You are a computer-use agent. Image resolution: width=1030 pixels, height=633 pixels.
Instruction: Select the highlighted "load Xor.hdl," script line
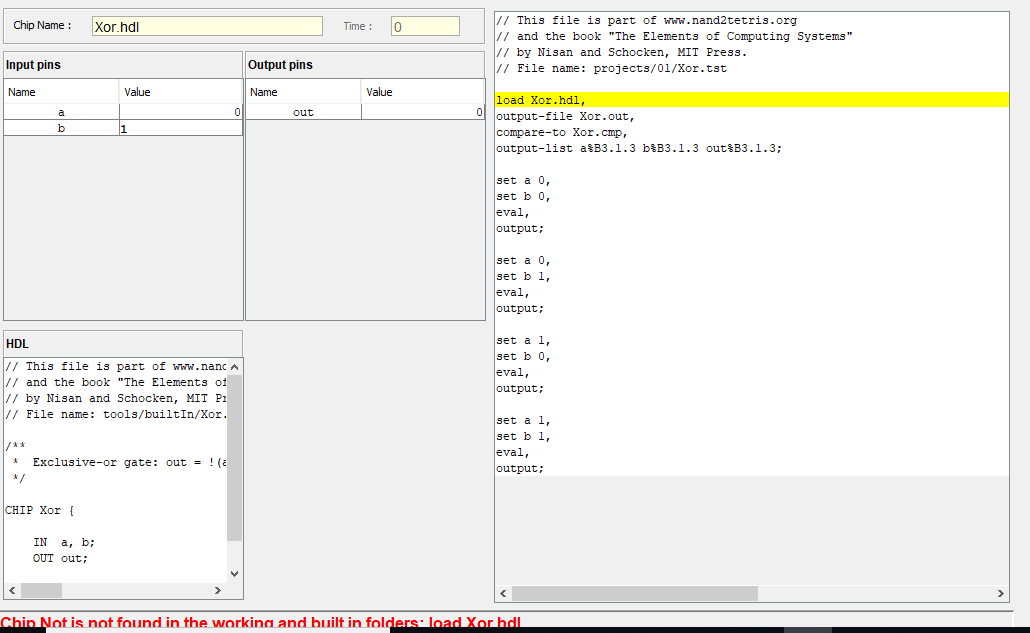(x=541, y=100)
